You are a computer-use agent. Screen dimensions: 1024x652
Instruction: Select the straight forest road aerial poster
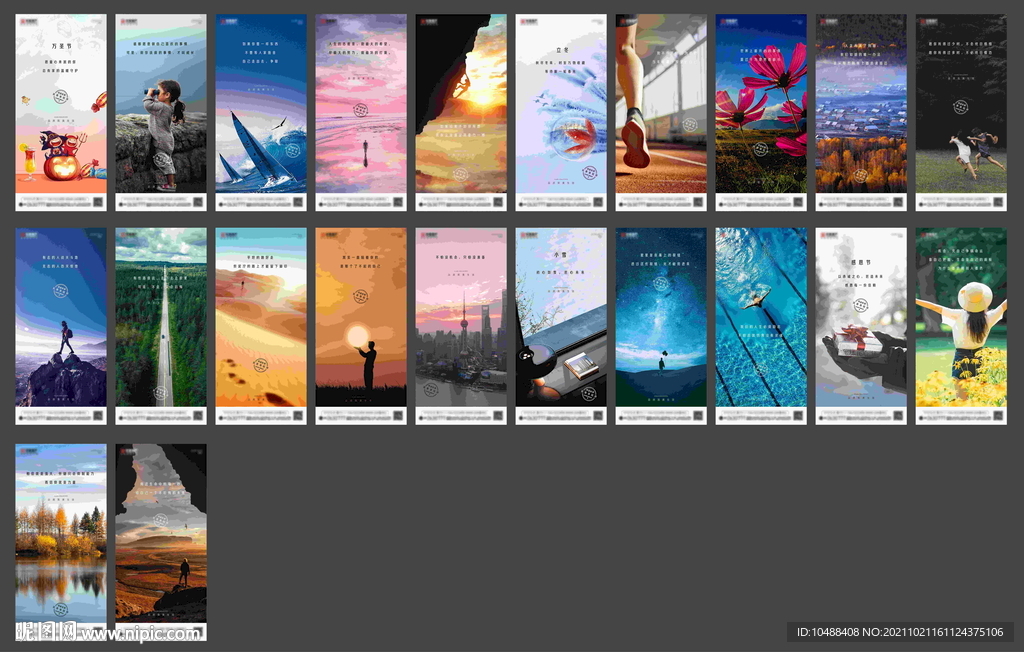tap(161, 326)
